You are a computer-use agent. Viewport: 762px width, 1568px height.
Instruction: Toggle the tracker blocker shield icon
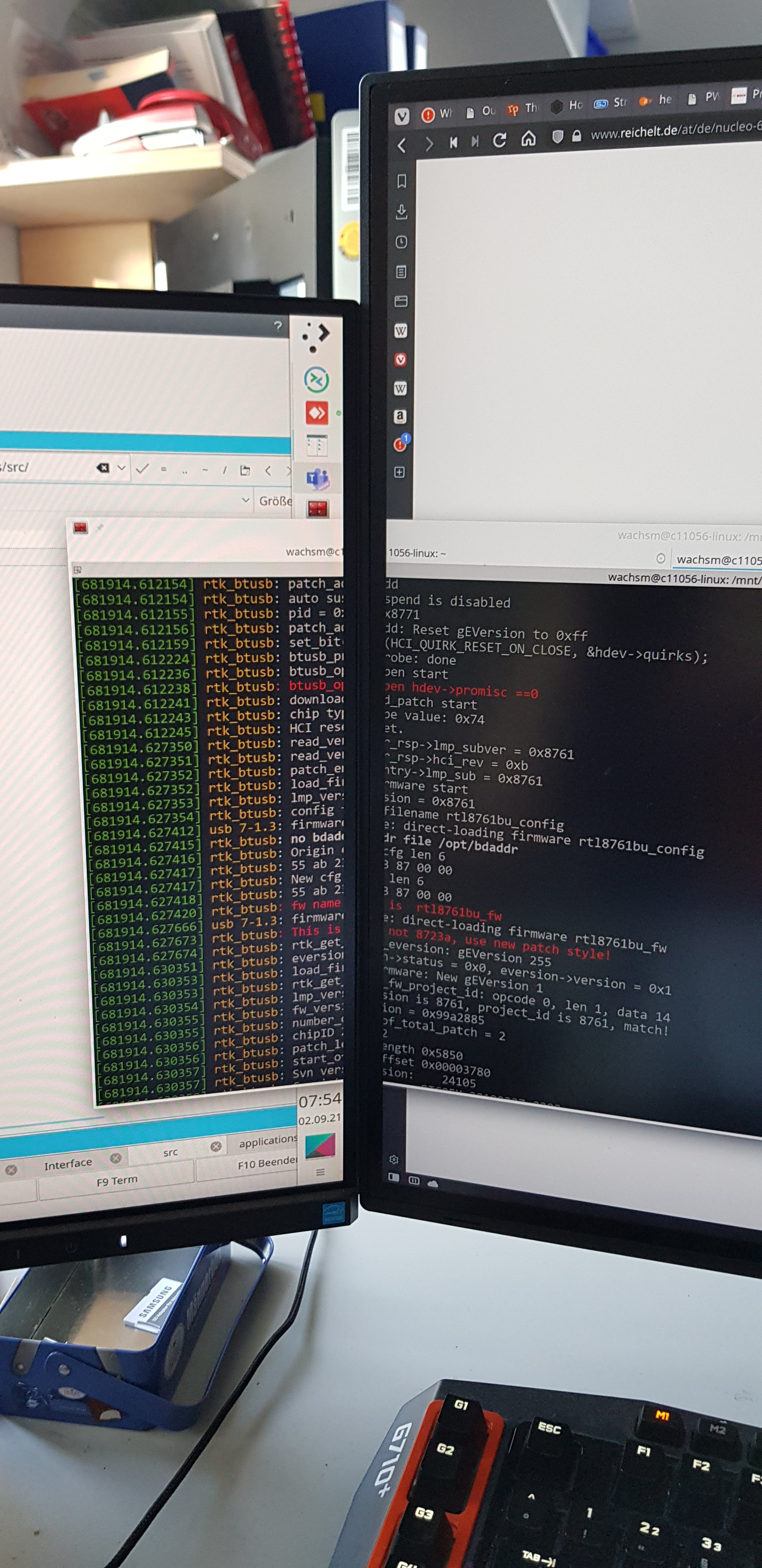557,137
